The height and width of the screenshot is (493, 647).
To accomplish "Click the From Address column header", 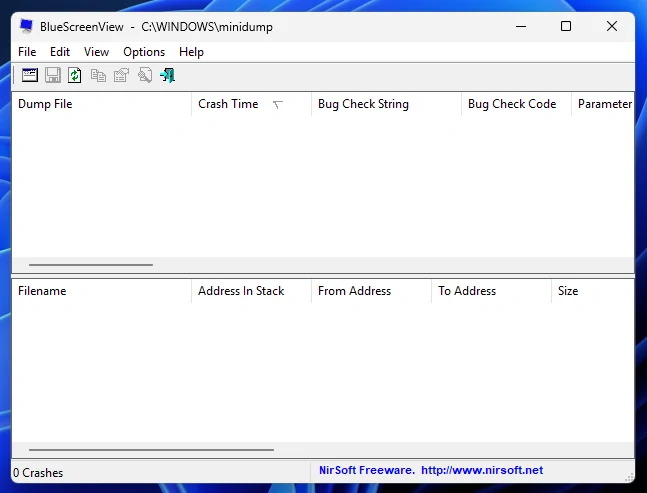I will point(371,291).
